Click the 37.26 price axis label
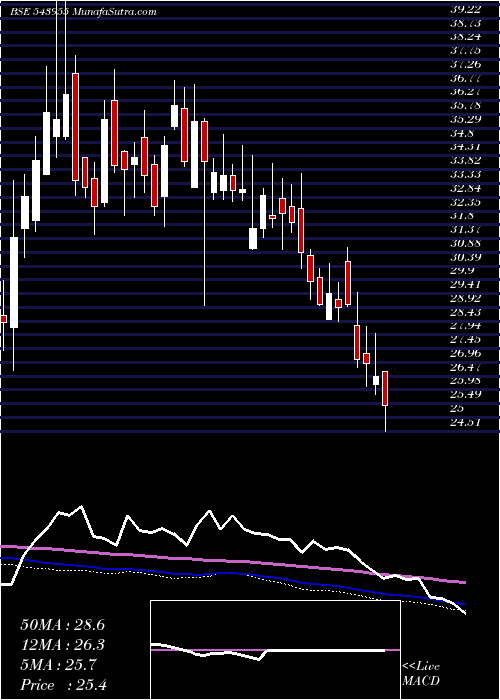Screen dimensions: 500x700 click(x=465, y=65)
